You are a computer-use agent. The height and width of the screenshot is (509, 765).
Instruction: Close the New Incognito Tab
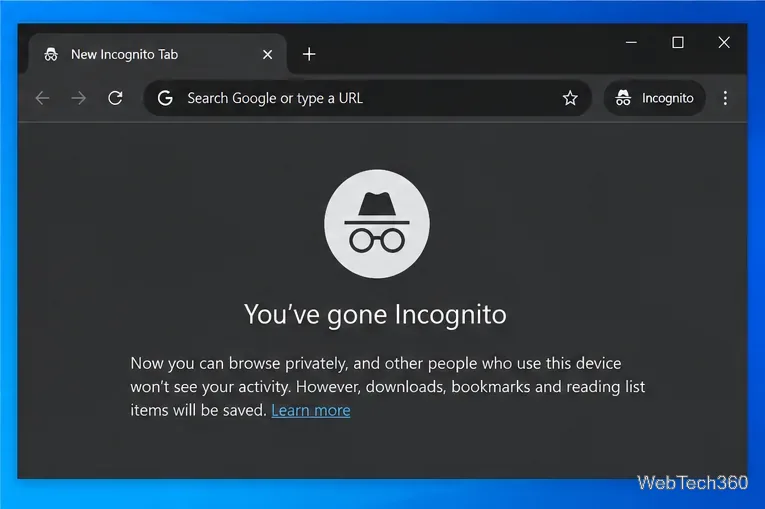click(x=267, y=54)
